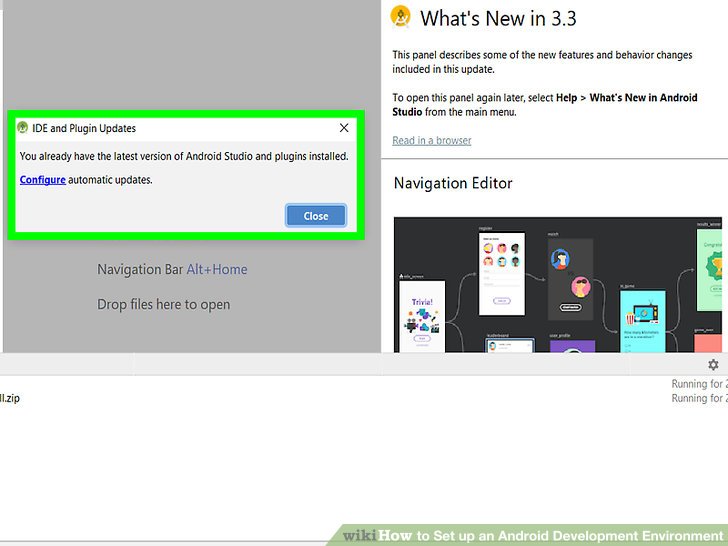Select the 'What's New in 3.3' title
The width and height of the screenshot is (728, 546).
coord(498,19)
